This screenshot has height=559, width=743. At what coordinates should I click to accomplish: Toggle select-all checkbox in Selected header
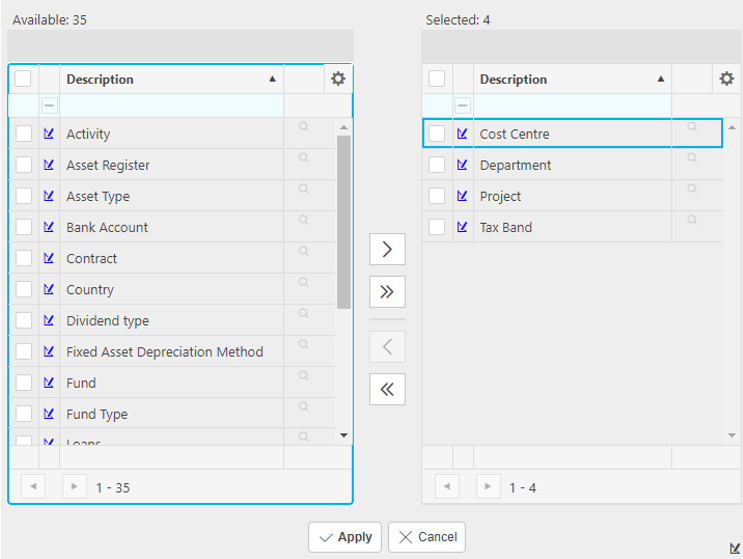[x=436, y=79]
